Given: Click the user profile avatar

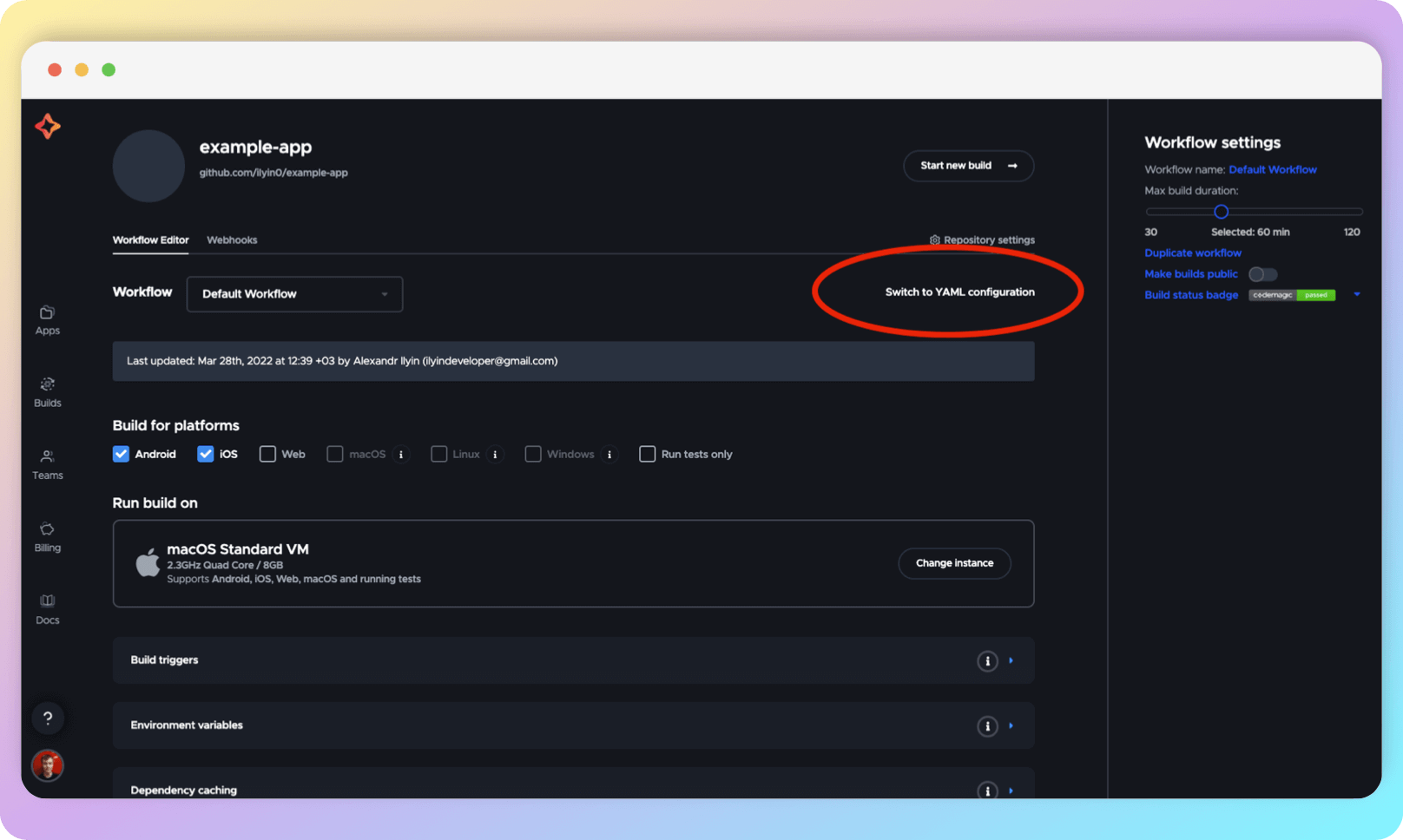Looking at the screenshot, I should 47,765.
